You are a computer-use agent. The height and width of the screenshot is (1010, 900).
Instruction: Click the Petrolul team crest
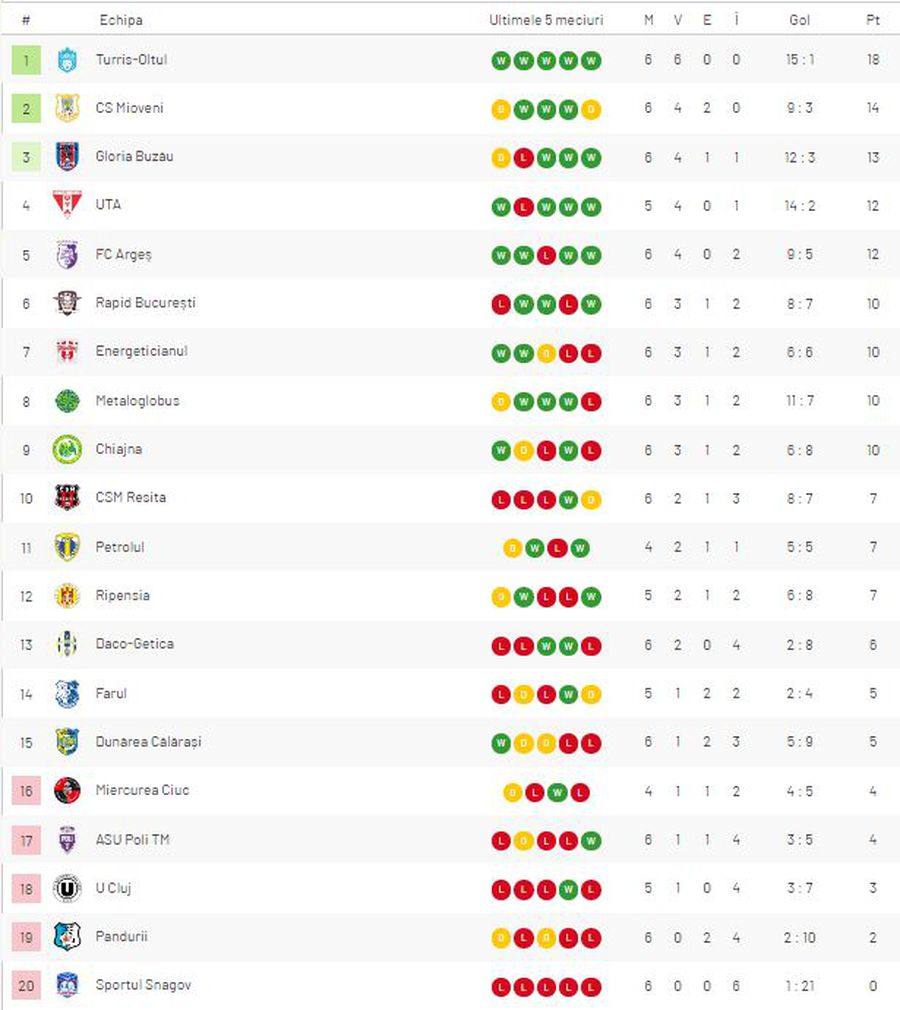point(67,547)
